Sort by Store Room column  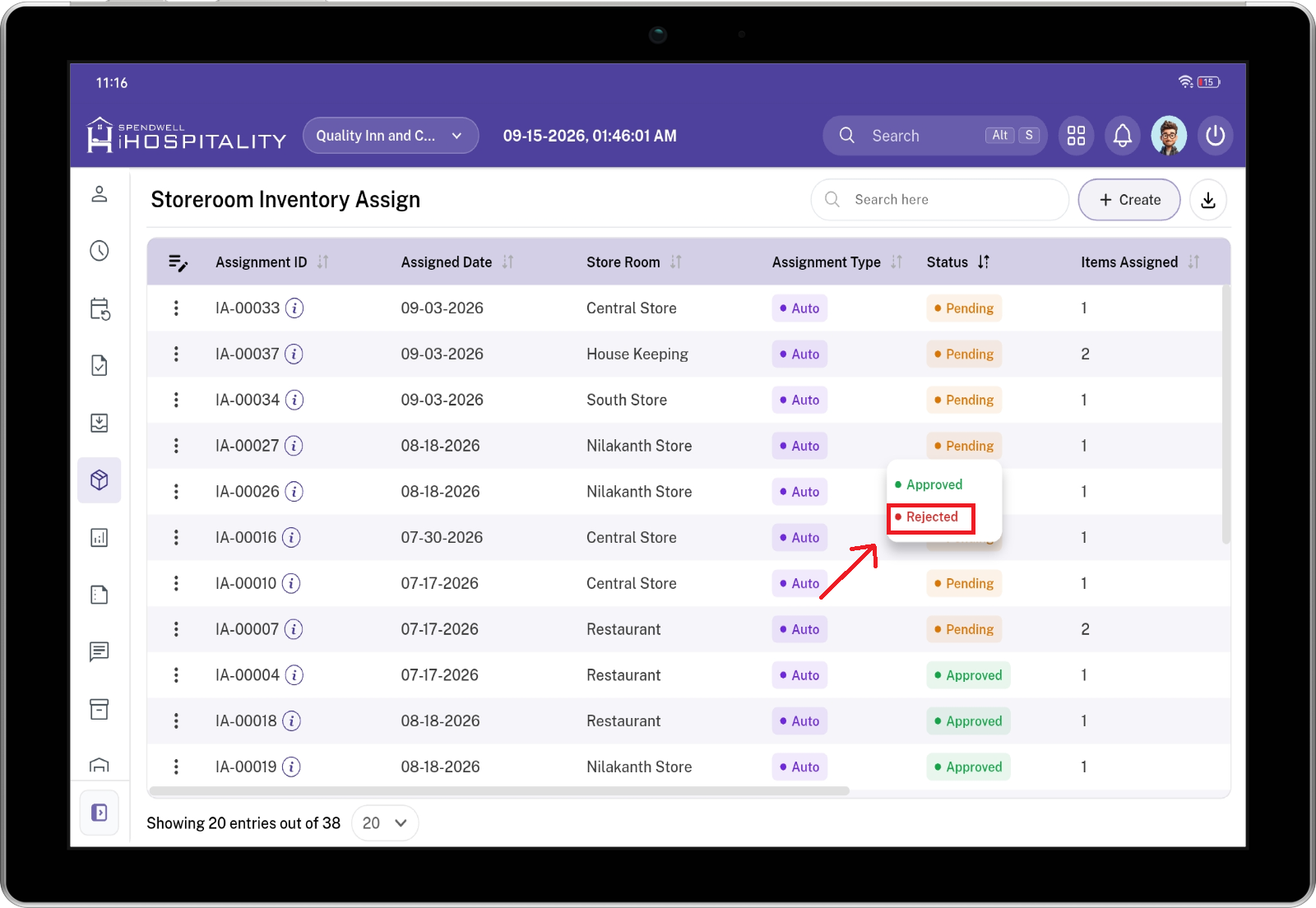676,262
